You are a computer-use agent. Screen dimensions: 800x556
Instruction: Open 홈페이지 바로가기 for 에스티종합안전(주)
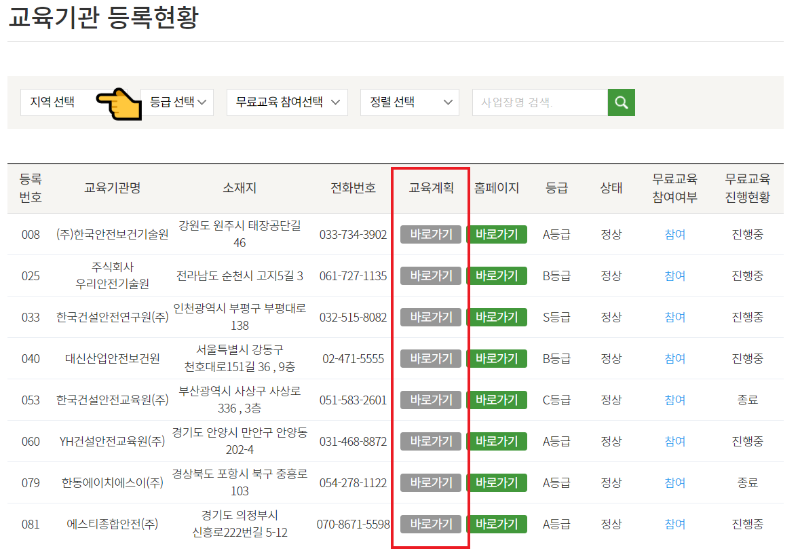tap(497, 524)
